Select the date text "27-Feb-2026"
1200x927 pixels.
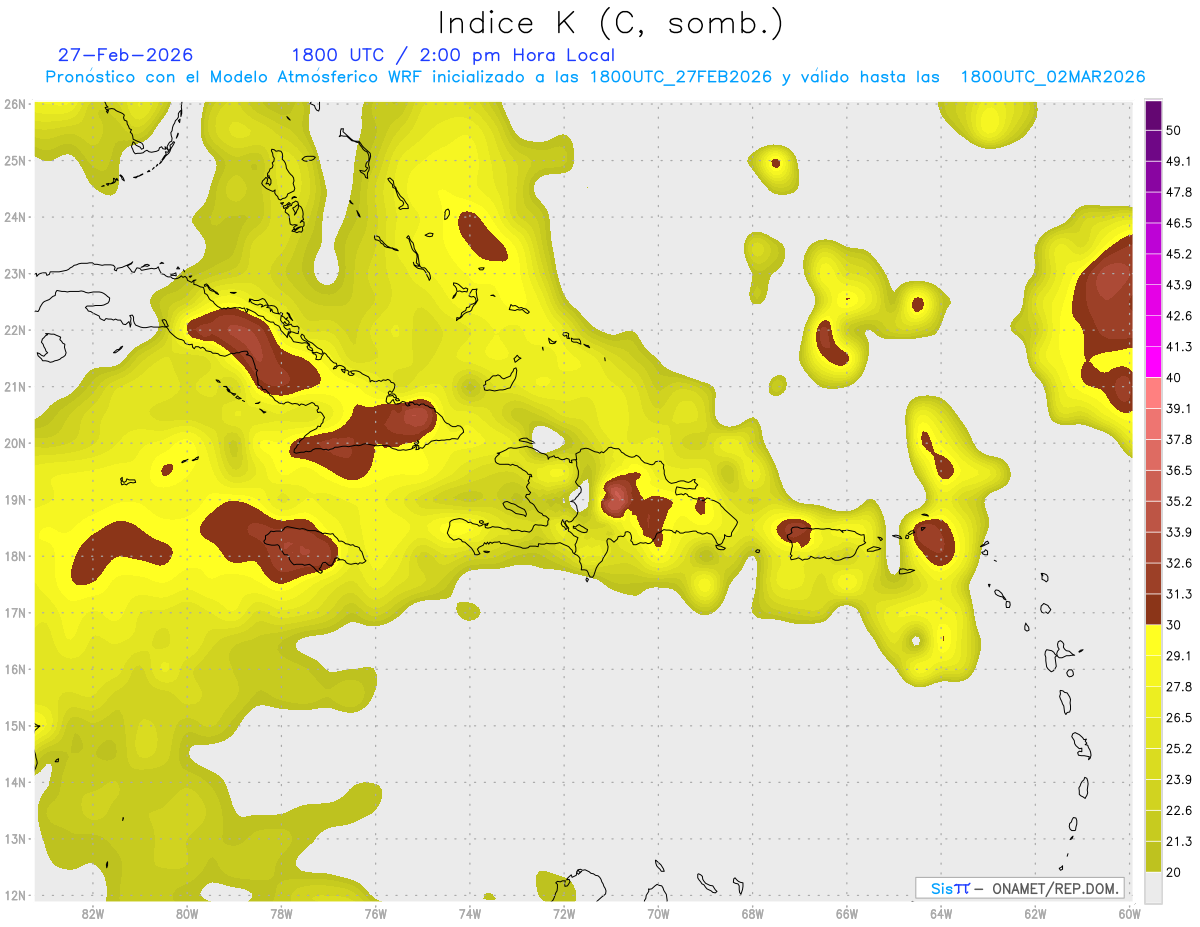click(x=125, y=55)
